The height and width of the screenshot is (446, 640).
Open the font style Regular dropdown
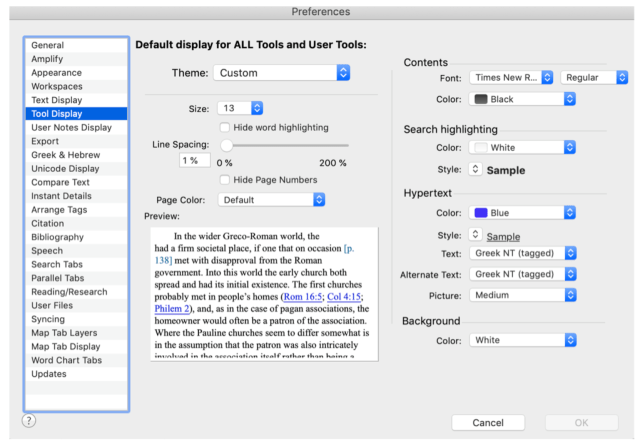click(594, 77)
